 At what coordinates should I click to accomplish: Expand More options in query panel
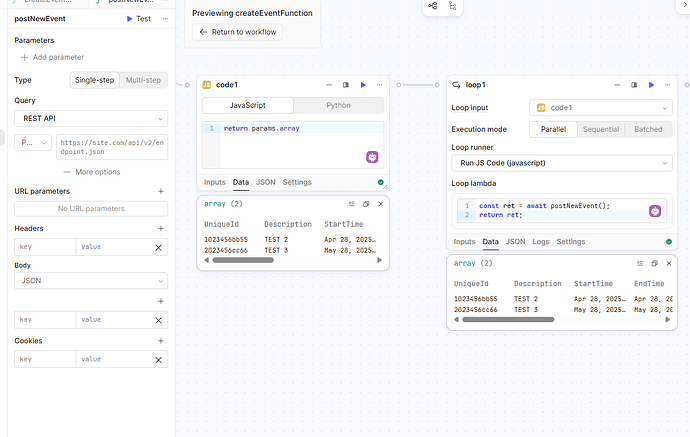[x=92, y=172]
